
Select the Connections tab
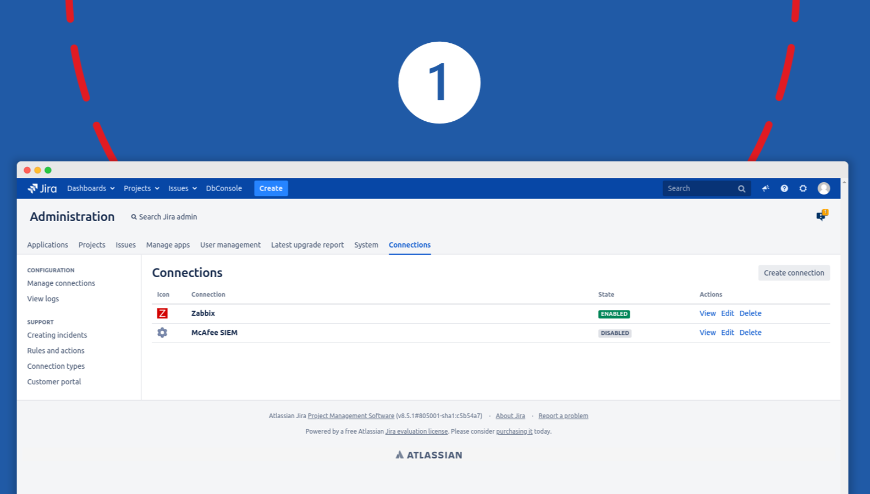[409, 245]
